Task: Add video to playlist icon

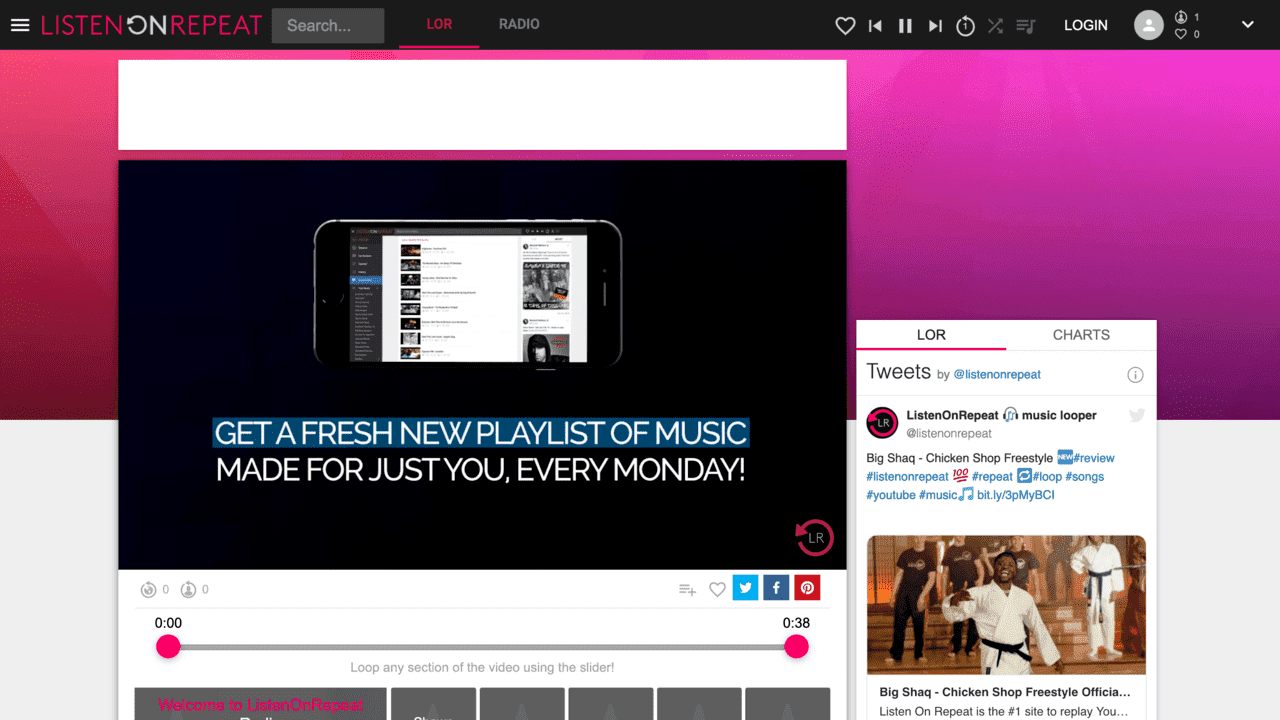Action: tap(687, 589)
